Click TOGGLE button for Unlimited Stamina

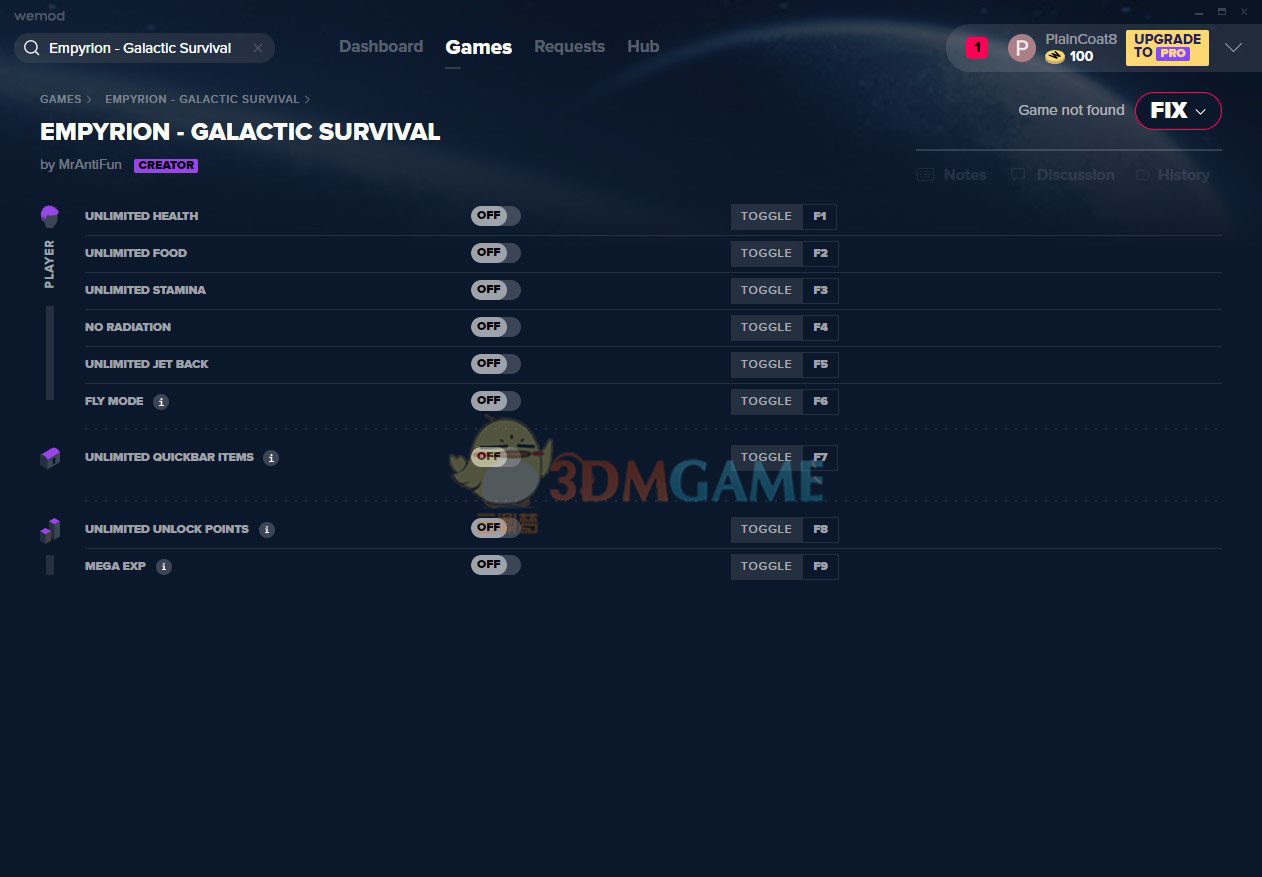pos(766,291)
